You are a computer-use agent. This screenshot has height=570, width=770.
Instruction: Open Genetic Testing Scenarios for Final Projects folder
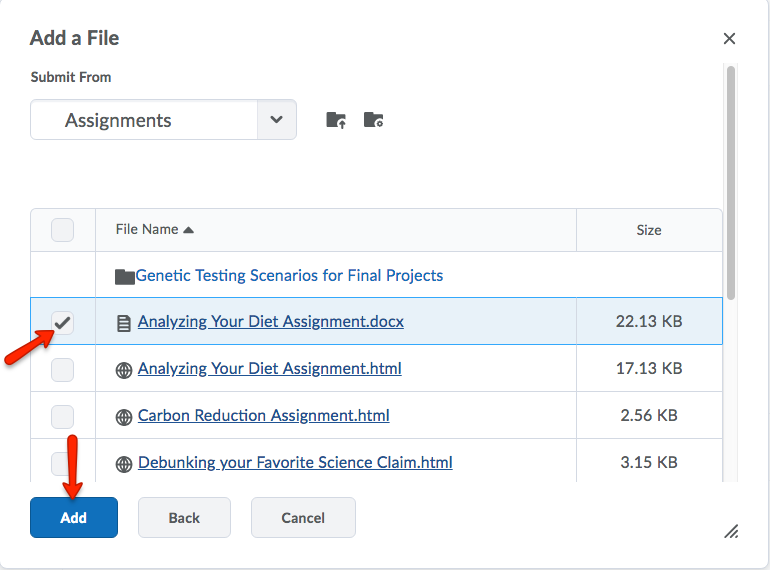(289, 276)
